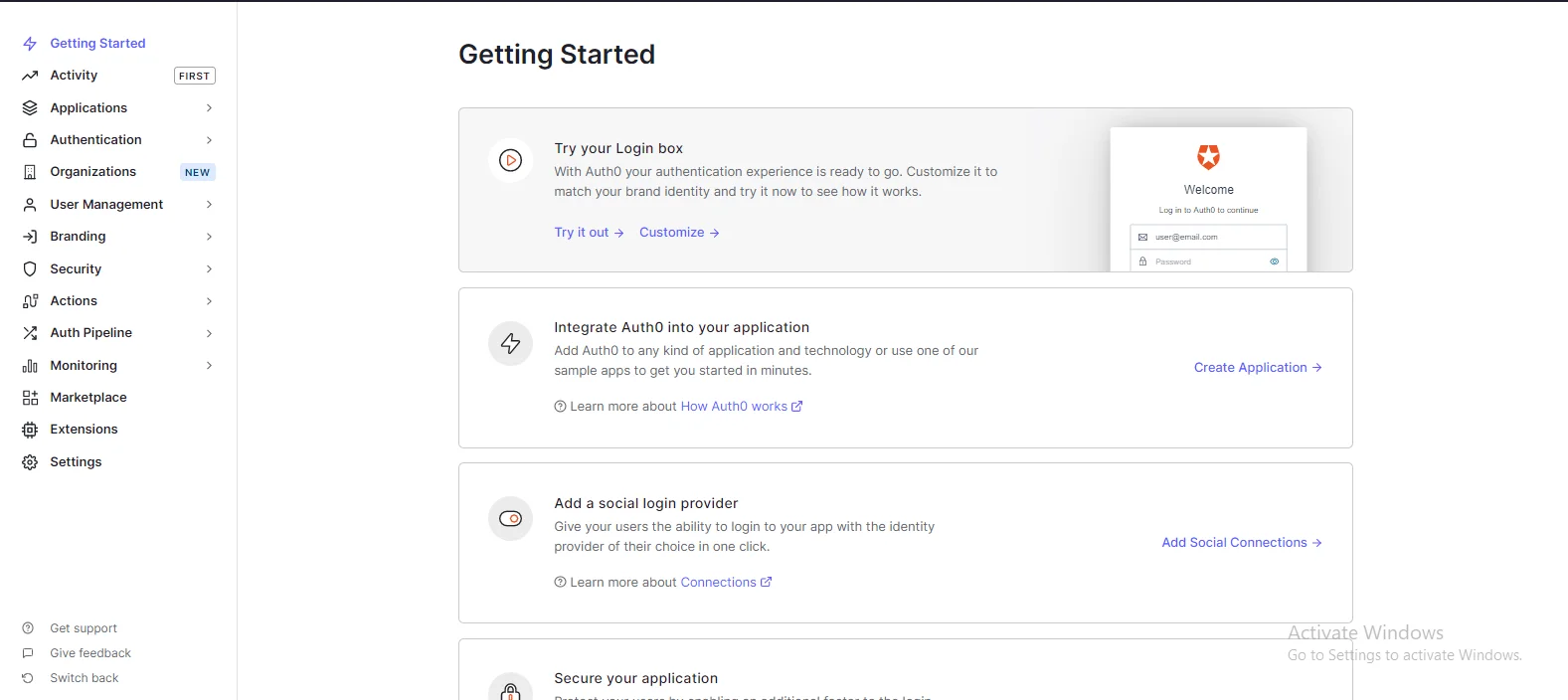Click the Create Application link
Screen dimensions: 1568x700
coord(1258,368)
